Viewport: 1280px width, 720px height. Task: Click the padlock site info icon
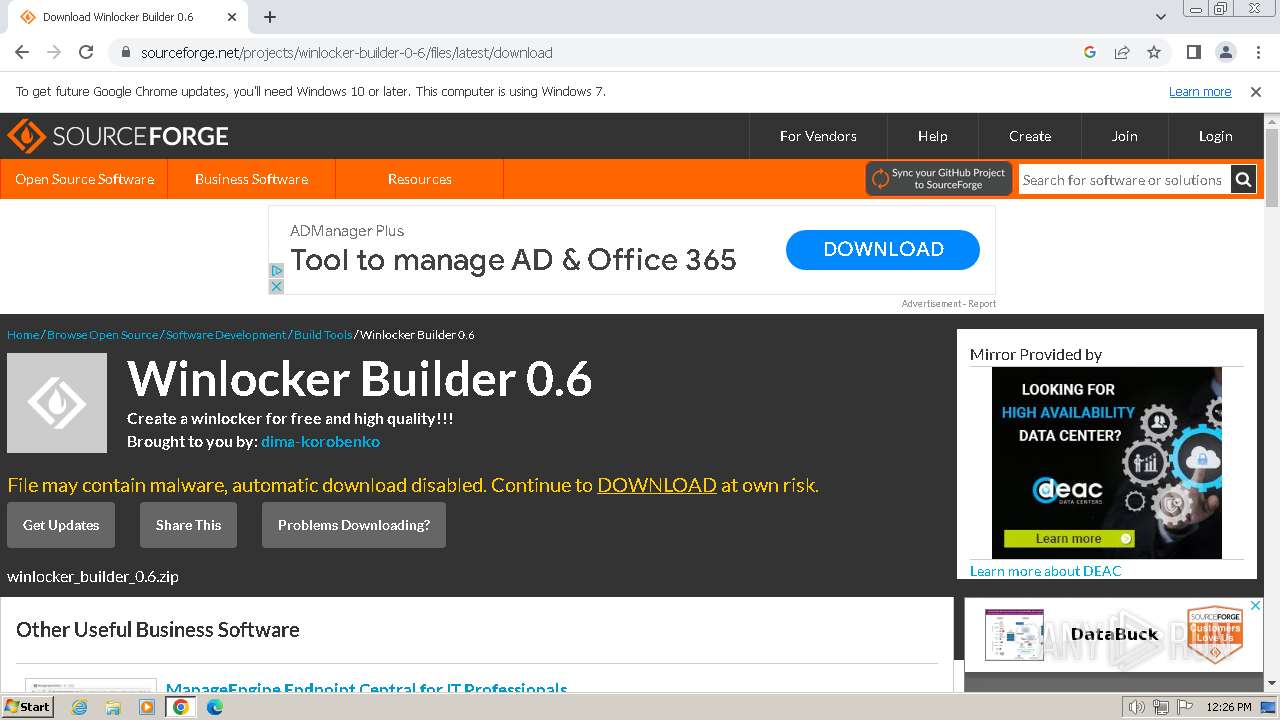tap(125, 52)
